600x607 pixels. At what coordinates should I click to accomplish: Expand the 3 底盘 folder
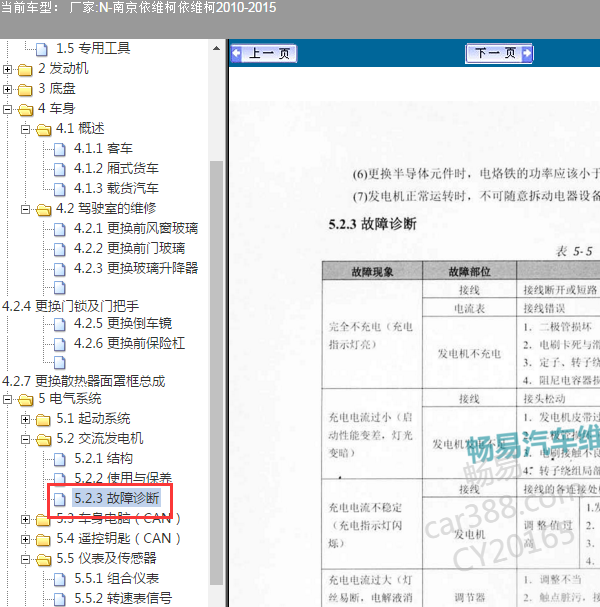pyautogui.click(x=7, y=89)
